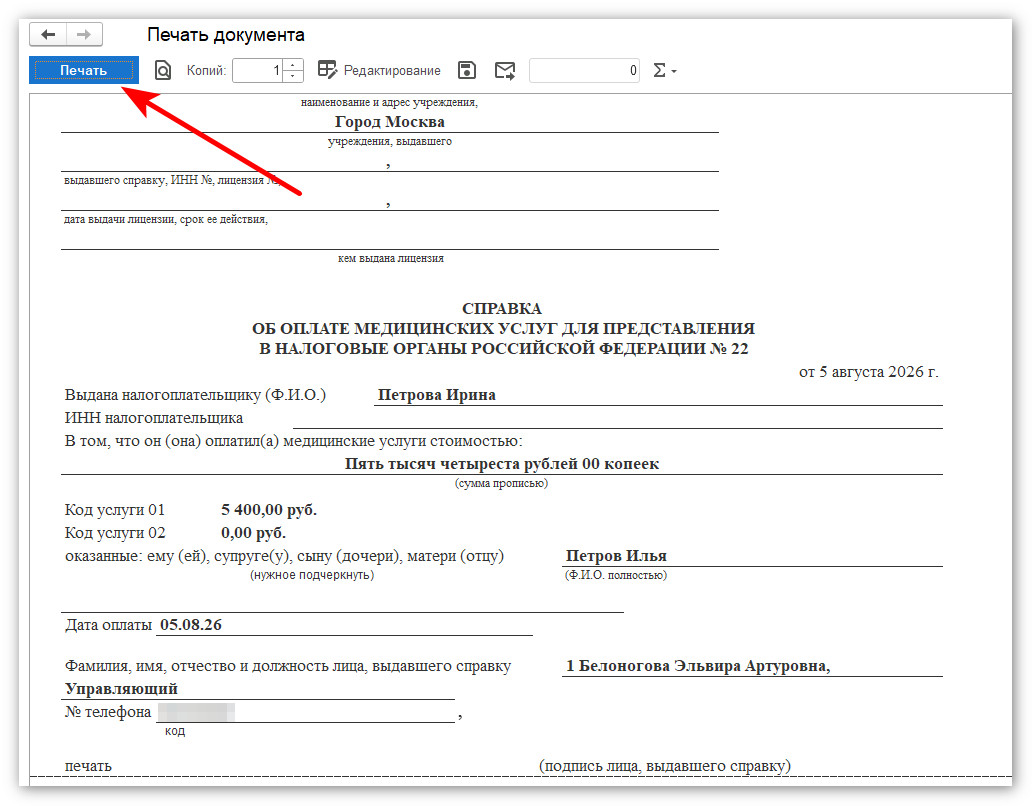This screenshot has width=1032, height=806.
Task: Click the sum value field showing 0
Action: click(584, 70)
